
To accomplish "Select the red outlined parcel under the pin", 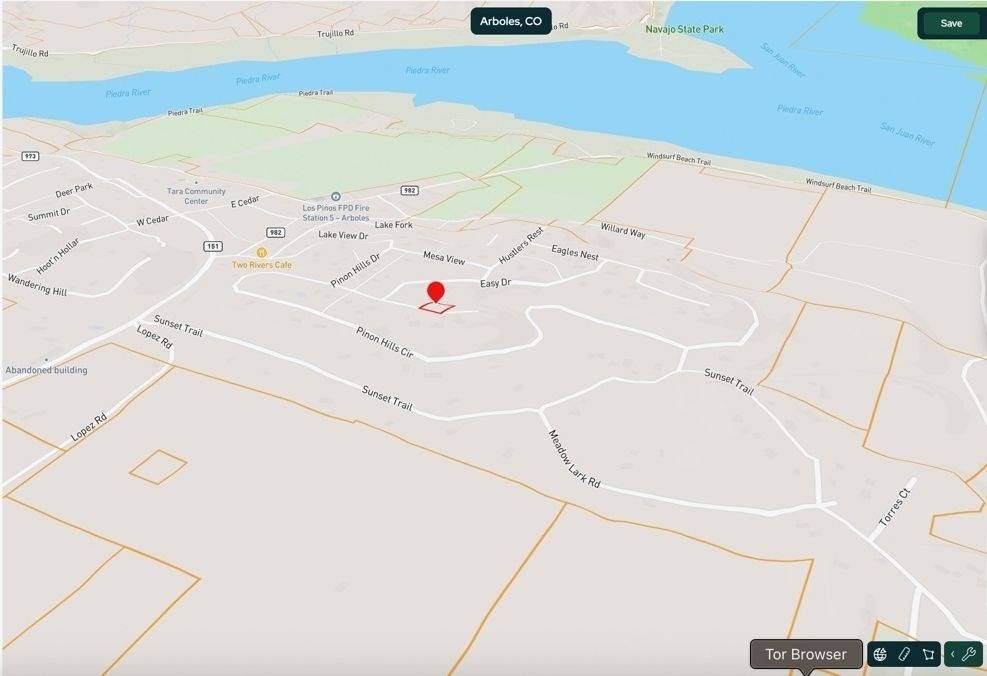I will point(437,308).
